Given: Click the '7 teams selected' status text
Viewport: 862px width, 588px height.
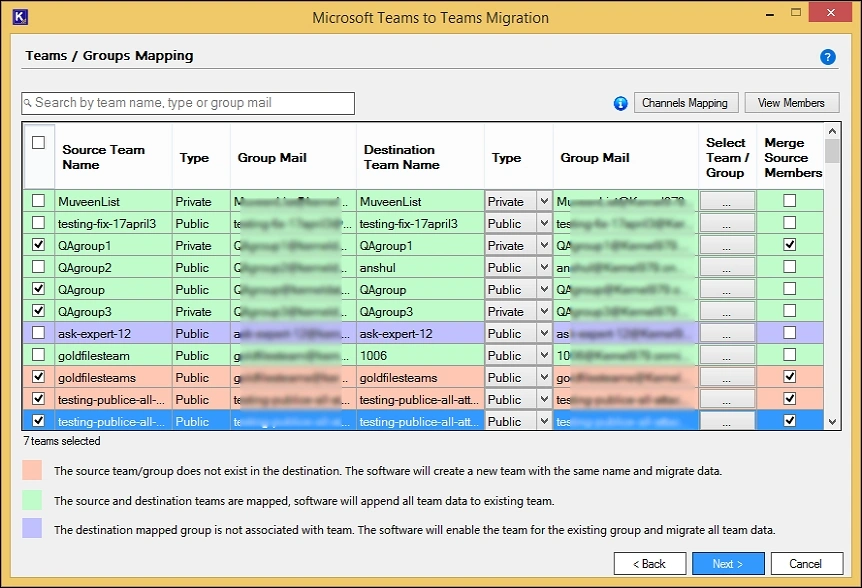Looking at the screenshot, I should click(62, 441).
